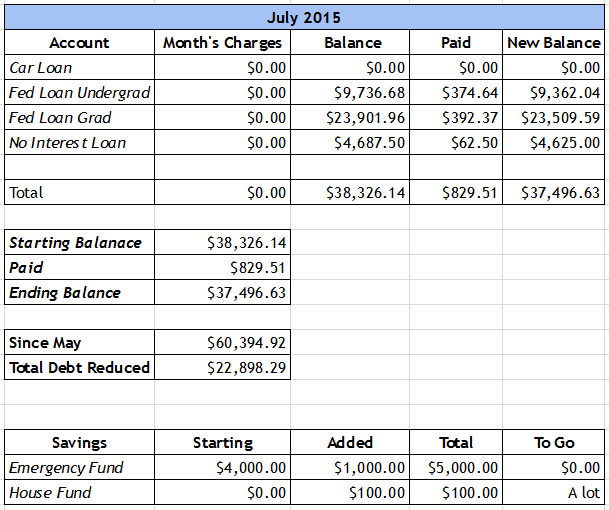Select the Starting column header
The height and width of the screenshot is (510, 609).
(x=222, y=442)
